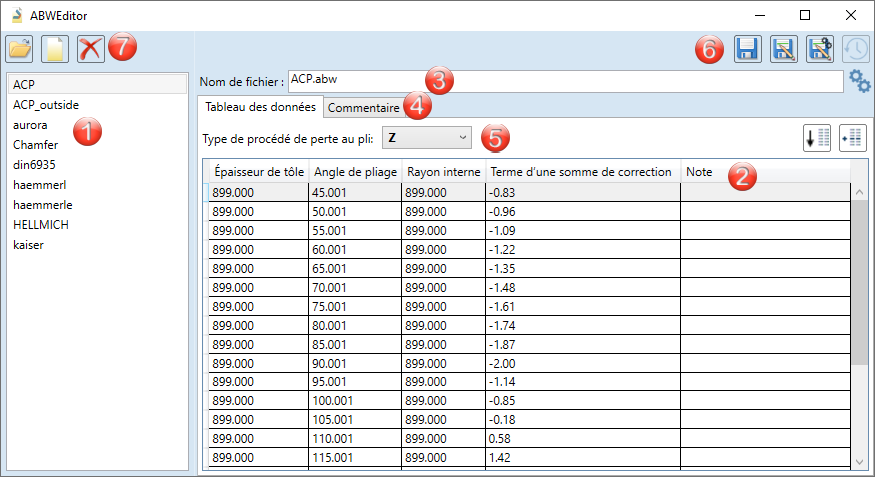Viewport: 875px width, 477px height.
Task: Click the Save As icon with pencil
Action: [x=784, y=49]
